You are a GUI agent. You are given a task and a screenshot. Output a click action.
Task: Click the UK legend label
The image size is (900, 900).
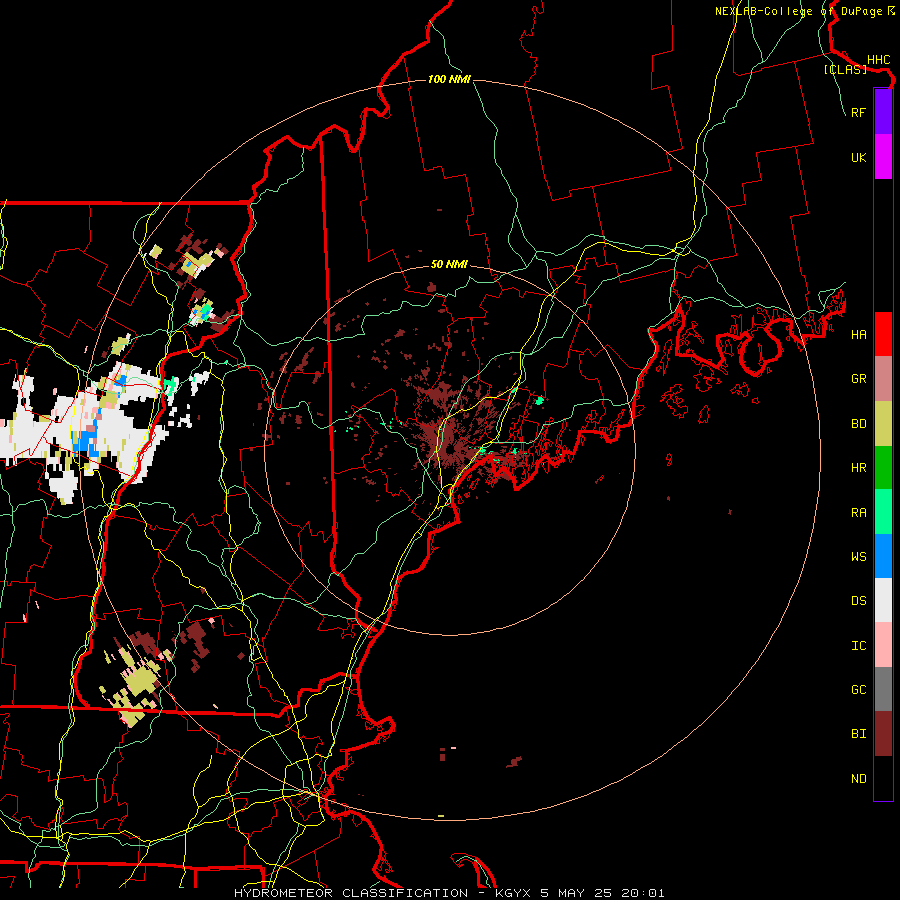pos(858,157)
